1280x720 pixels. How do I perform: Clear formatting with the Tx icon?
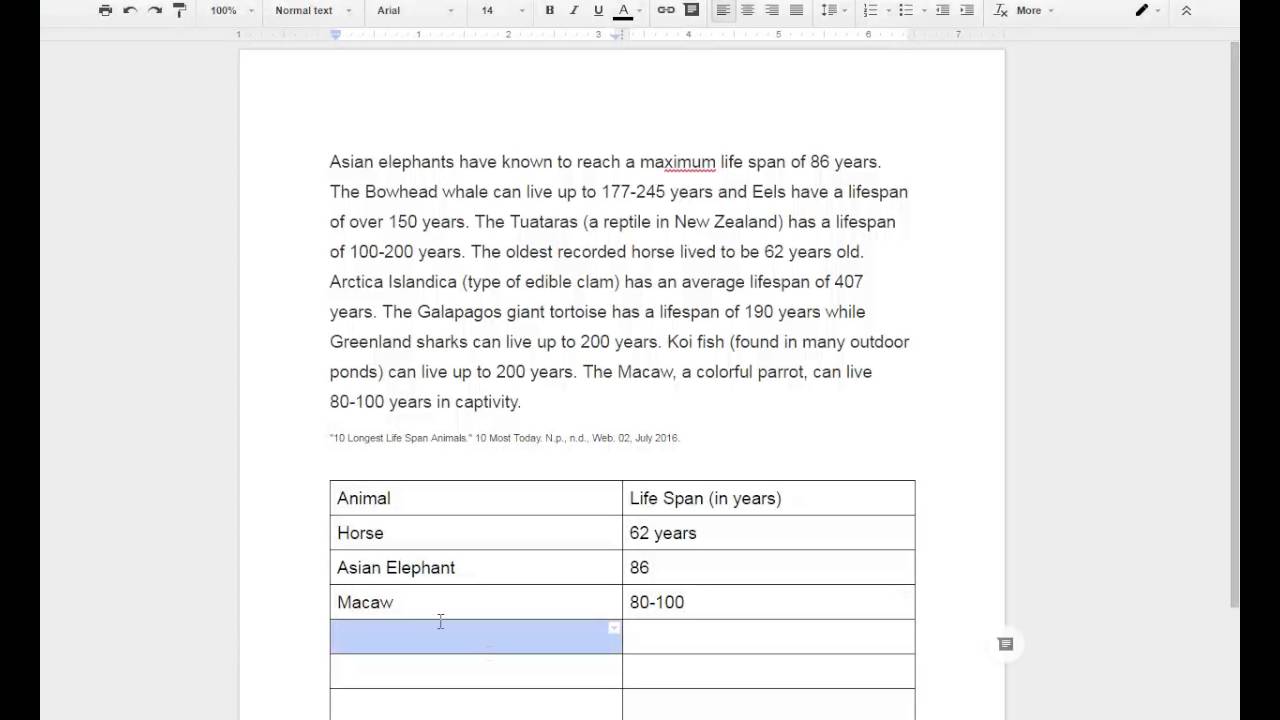pos(1001,10)
